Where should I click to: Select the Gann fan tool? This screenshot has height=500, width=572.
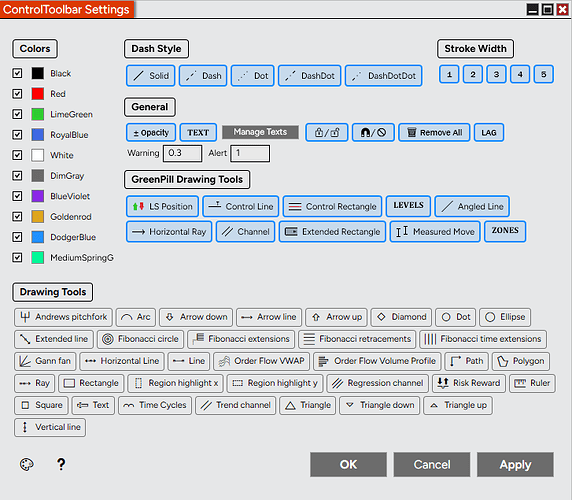tap(45, 361)
